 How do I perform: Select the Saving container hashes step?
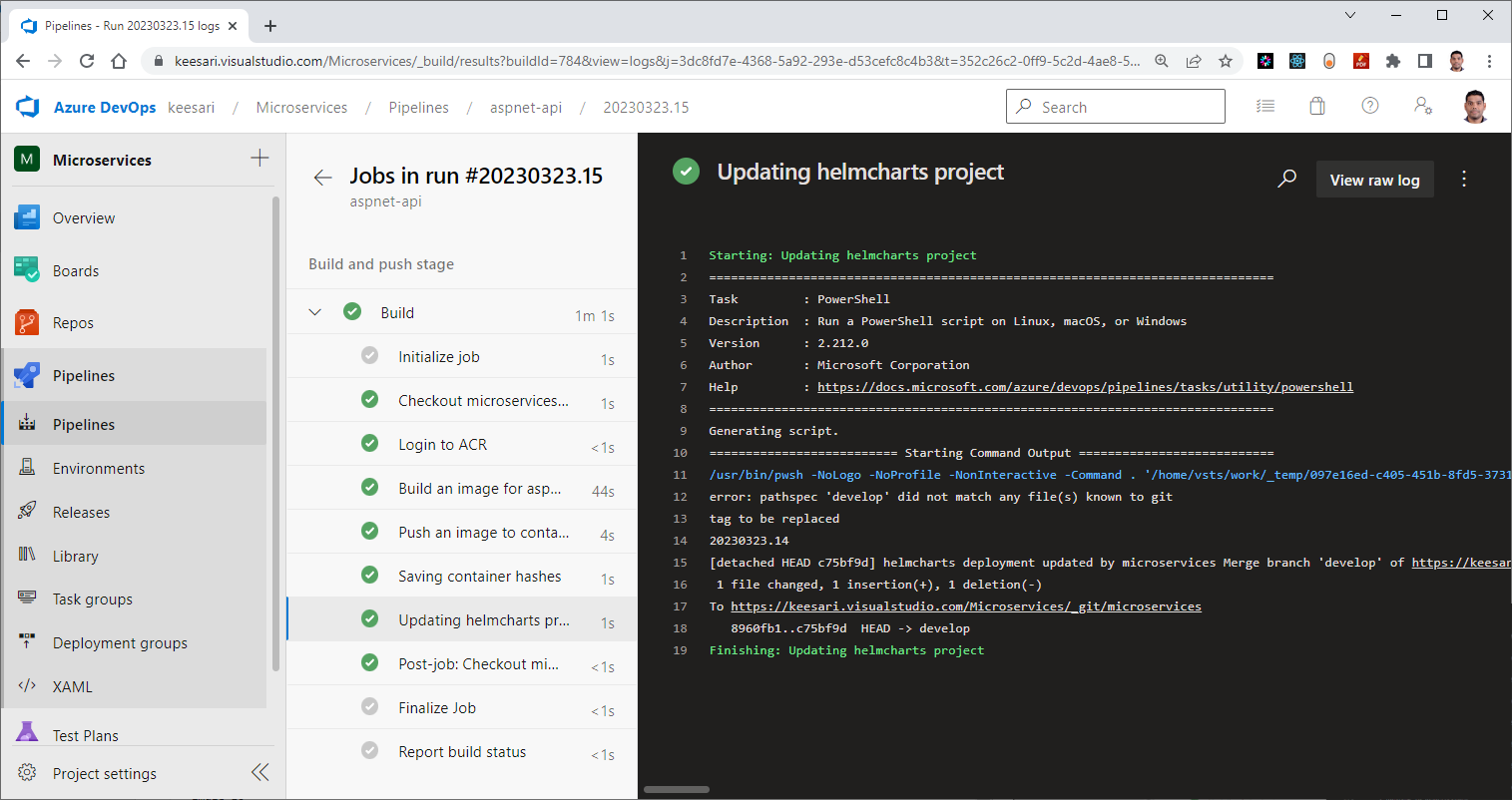[462, 576]
